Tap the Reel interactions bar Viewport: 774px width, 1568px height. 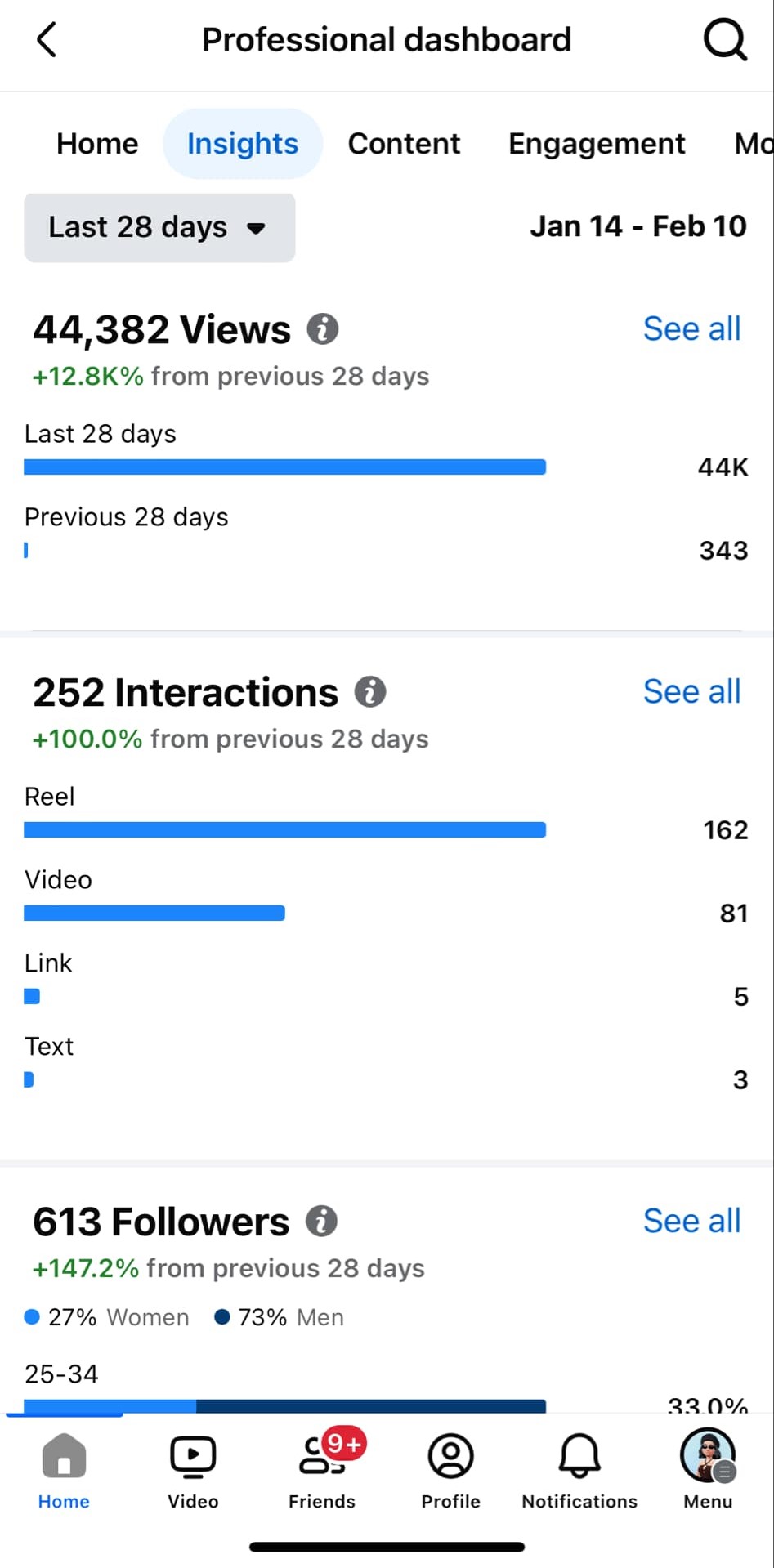pyautogui.click(x=284, y=830)
